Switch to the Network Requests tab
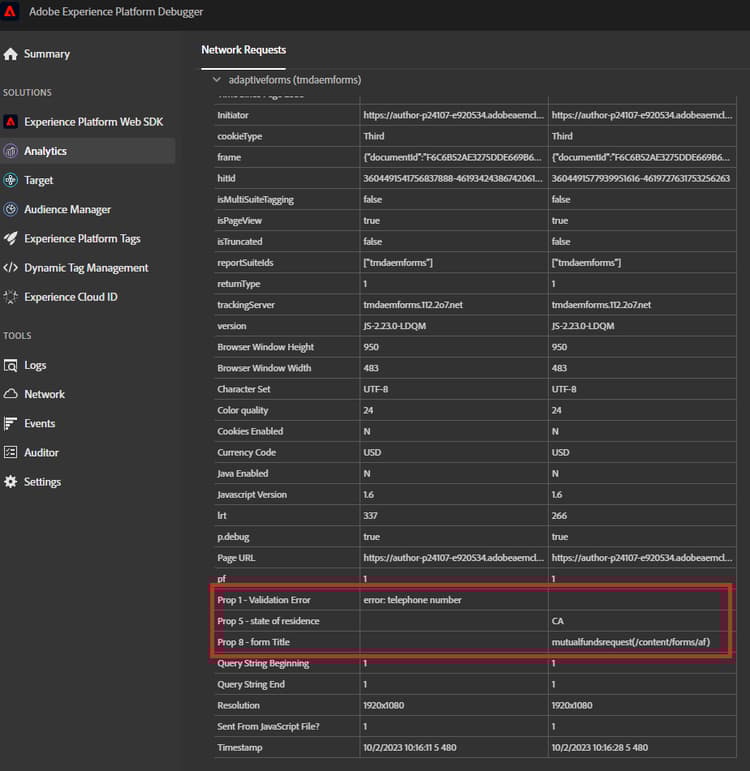 click(x=243, y=50)
